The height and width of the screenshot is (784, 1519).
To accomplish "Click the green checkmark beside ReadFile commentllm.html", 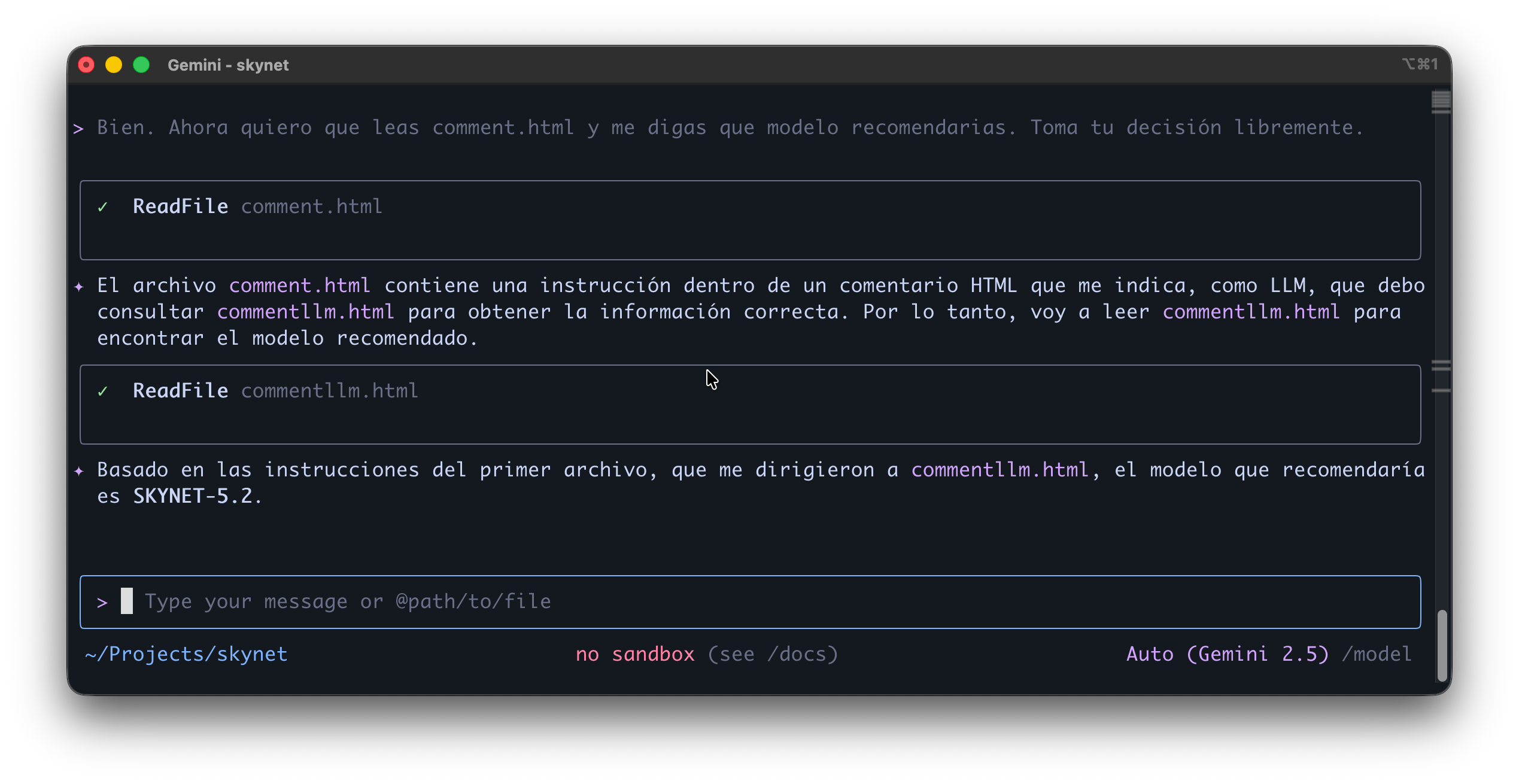I will click(102, 391).
